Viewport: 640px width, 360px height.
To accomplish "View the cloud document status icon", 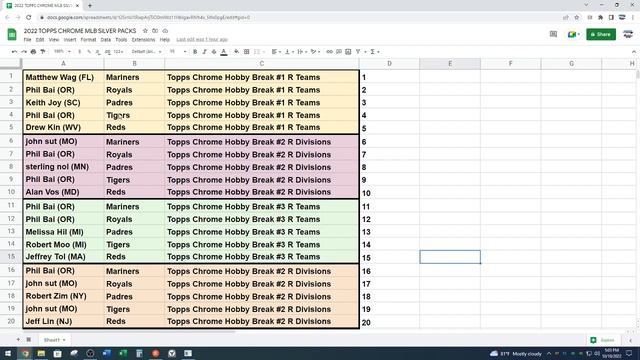I will click(165, 31).
